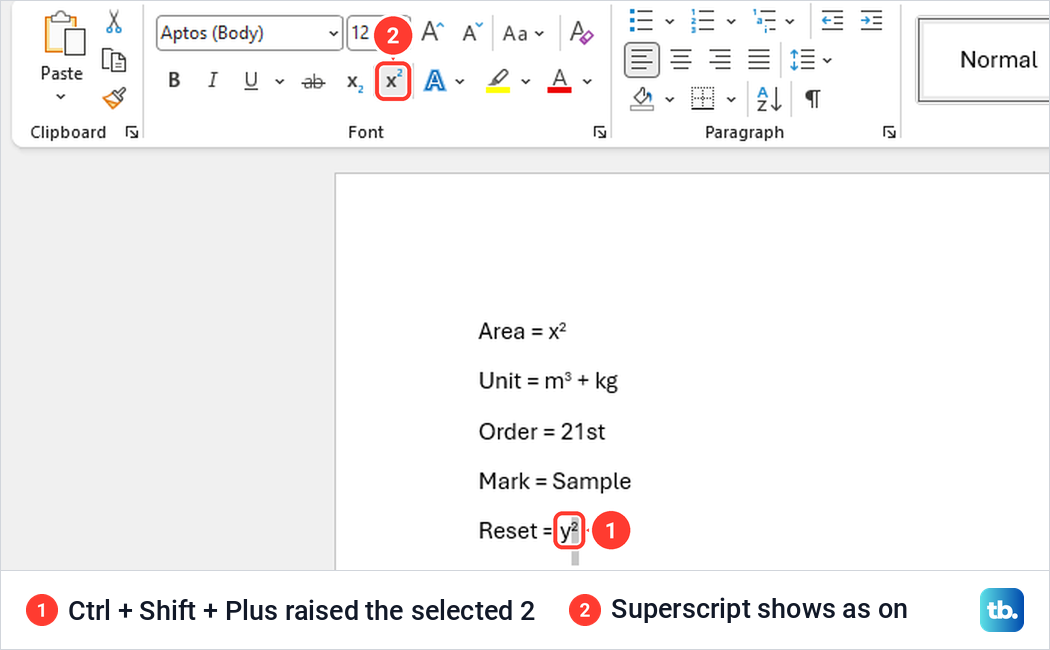Apply yellow text highlight color
Image resolution: width=1050 pixels, height=650 pixels.
tap(498, 80)
